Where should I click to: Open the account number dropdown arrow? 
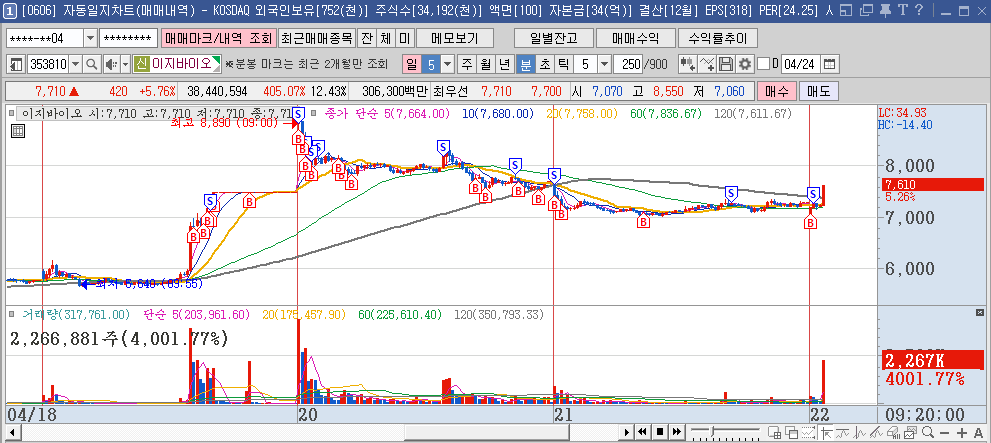tap(91, 39)
